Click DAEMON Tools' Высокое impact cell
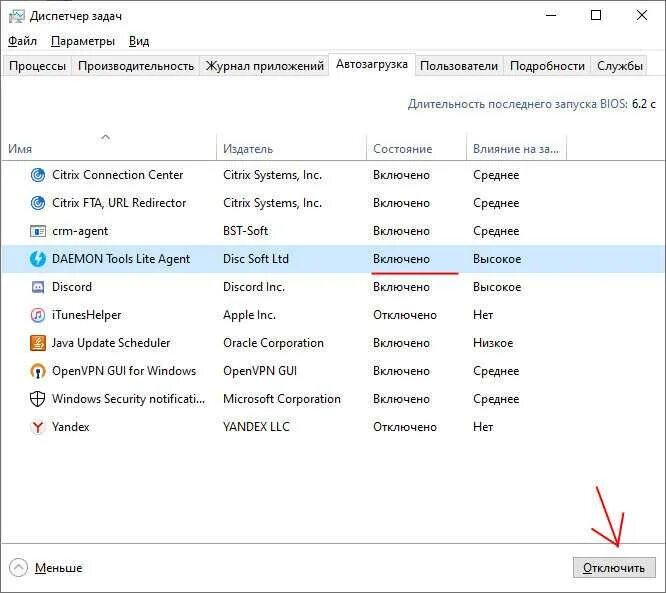 tap(497, 259)
